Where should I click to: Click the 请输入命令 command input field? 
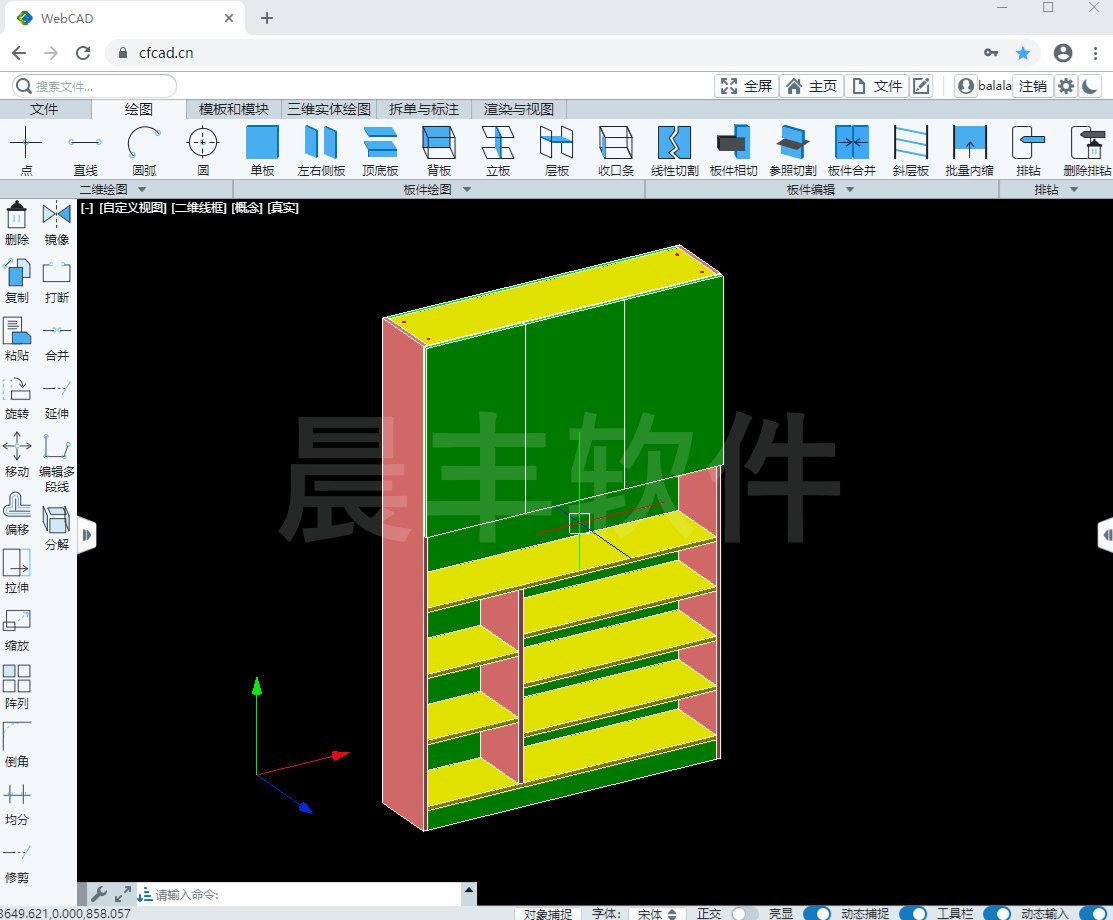pyautogui.click(x=300, y=894)
